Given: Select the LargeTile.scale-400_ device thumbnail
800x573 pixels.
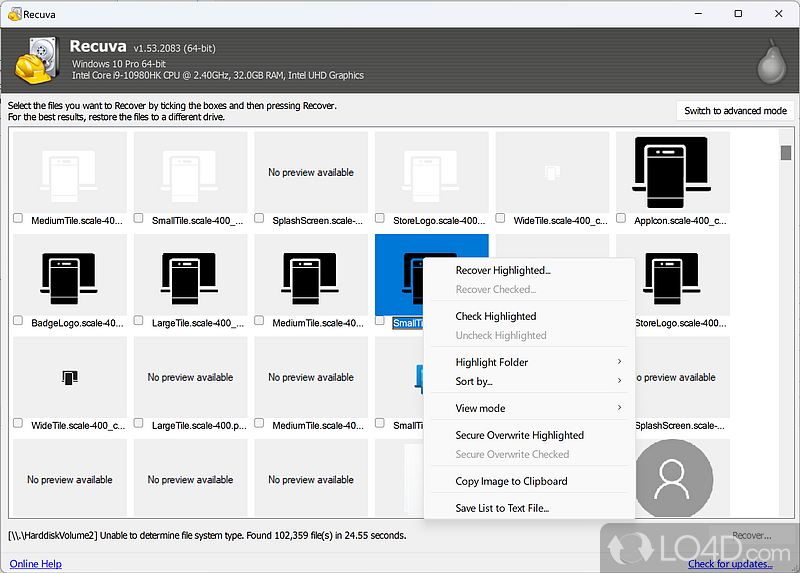Looking at the screenshot, I should (190, 275).
